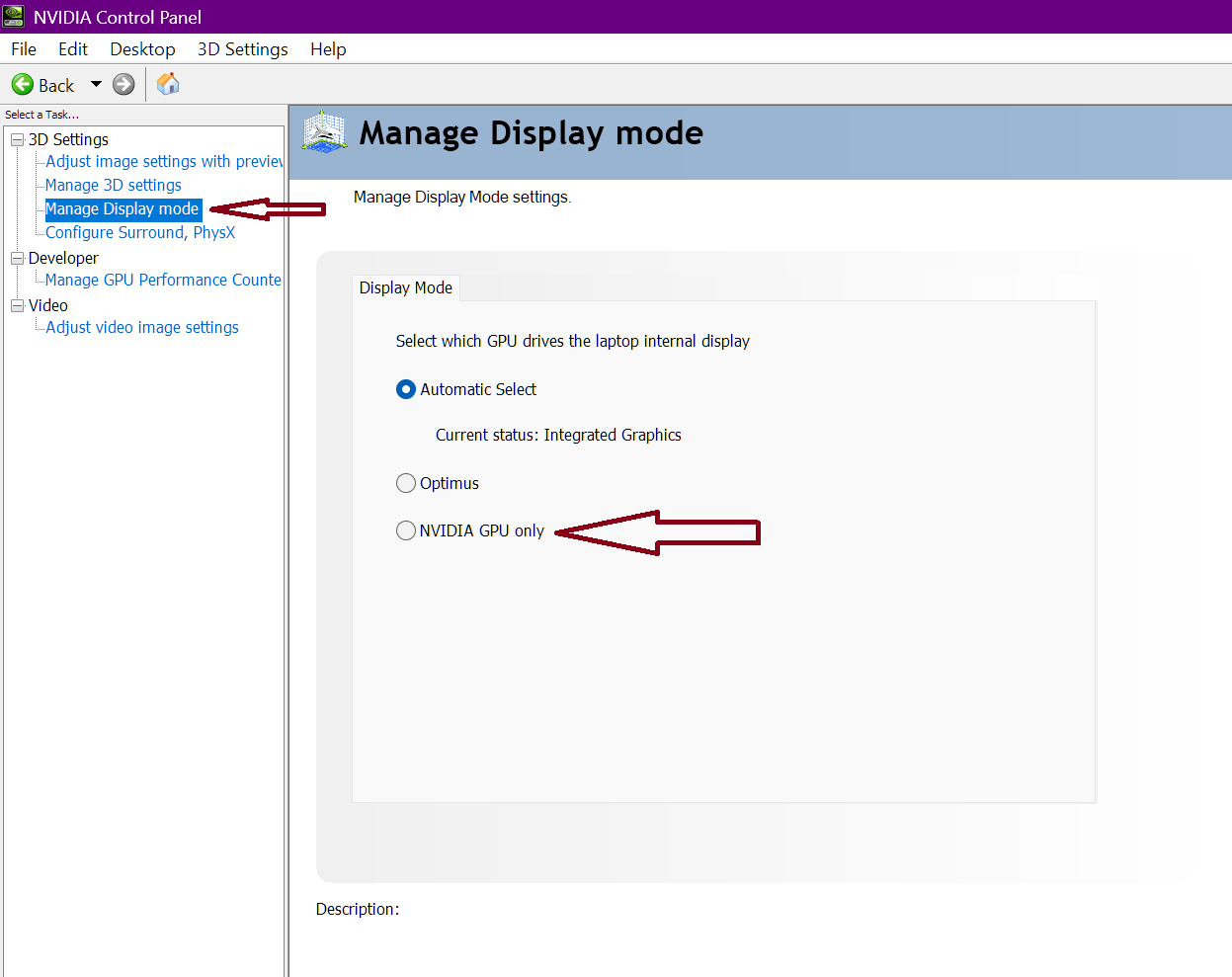The image size is (1232, 977).
Task: Open Adjust image settings with preview
Action: [164, 161]
